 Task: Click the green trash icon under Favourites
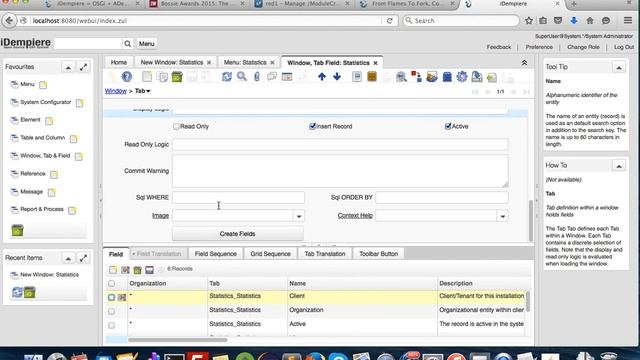(17, 231)
